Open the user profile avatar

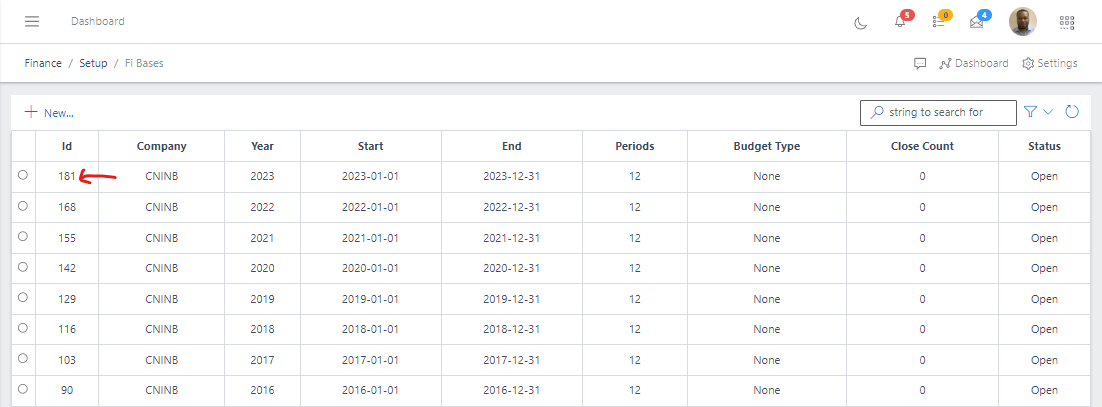point(1023,22)
